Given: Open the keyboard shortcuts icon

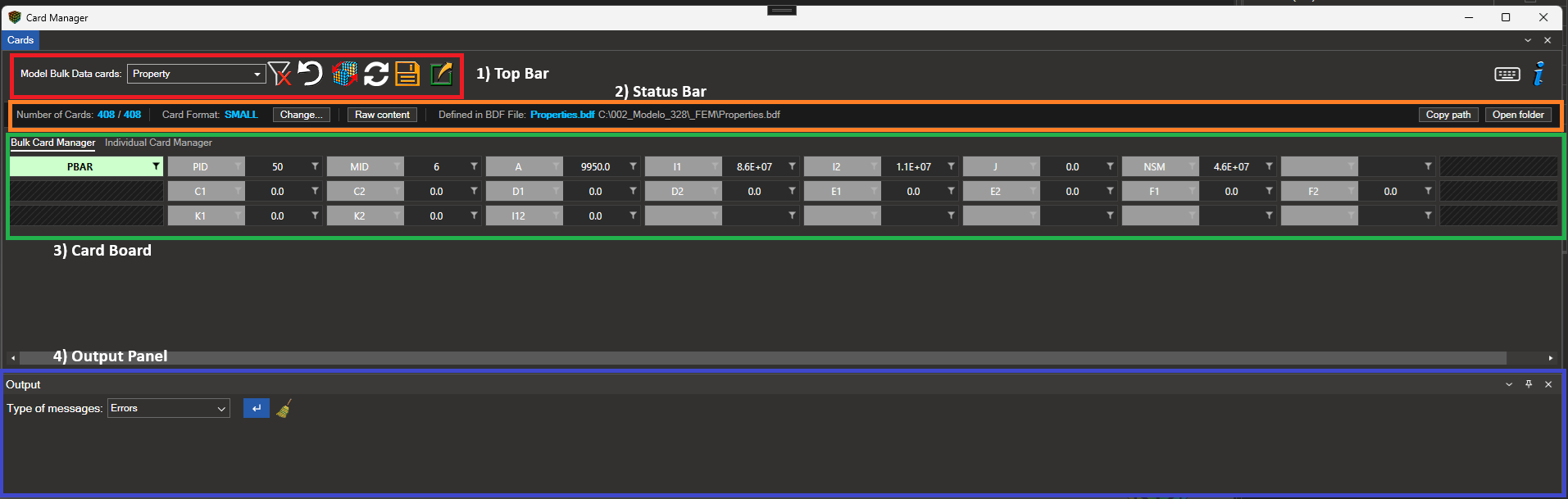Looking at the screenshot, I should (x=1507, y=74).
